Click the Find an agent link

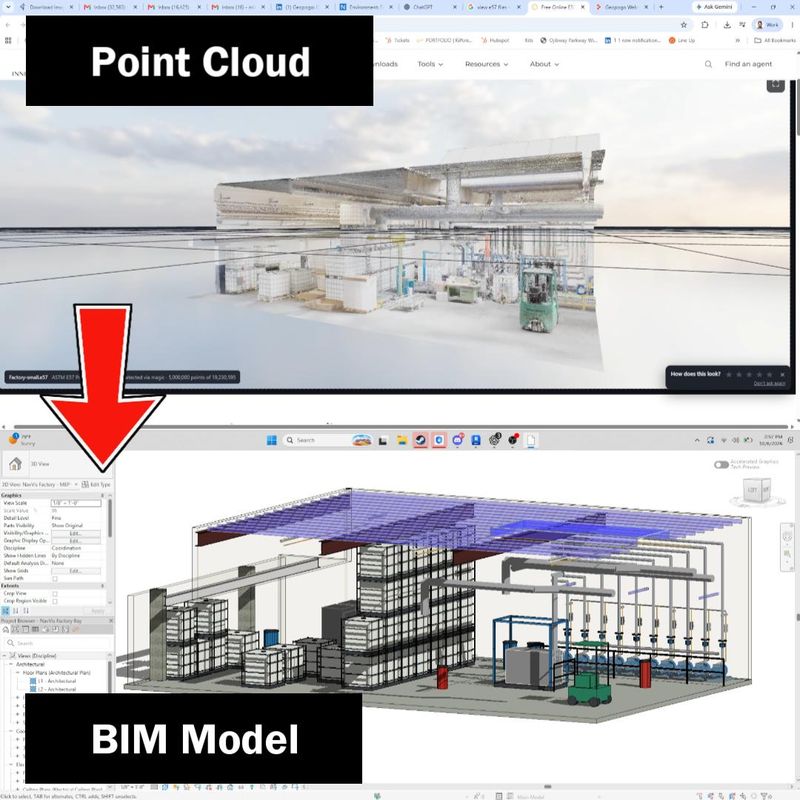748,64
